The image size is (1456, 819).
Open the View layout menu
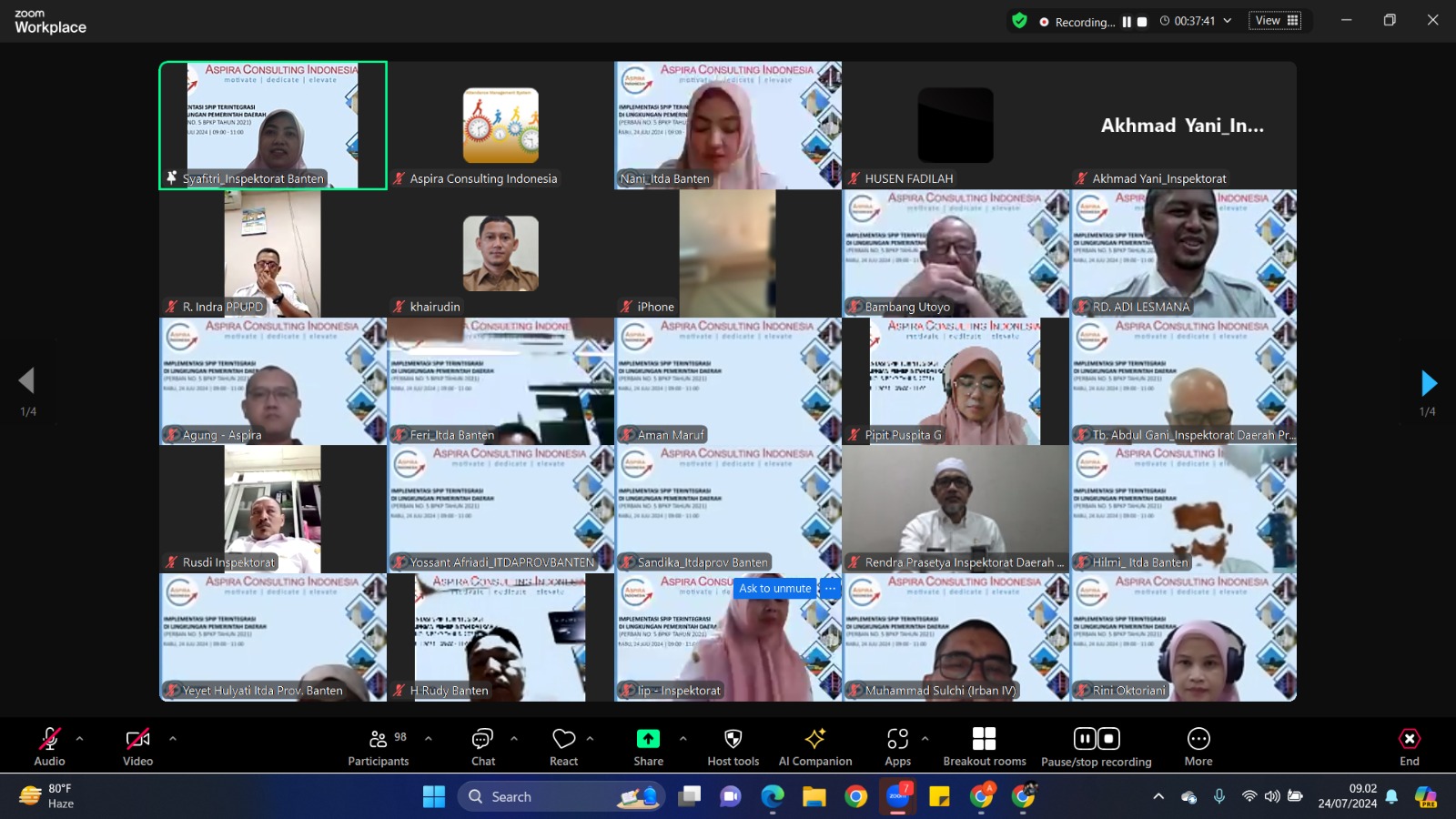(1275, 21)
